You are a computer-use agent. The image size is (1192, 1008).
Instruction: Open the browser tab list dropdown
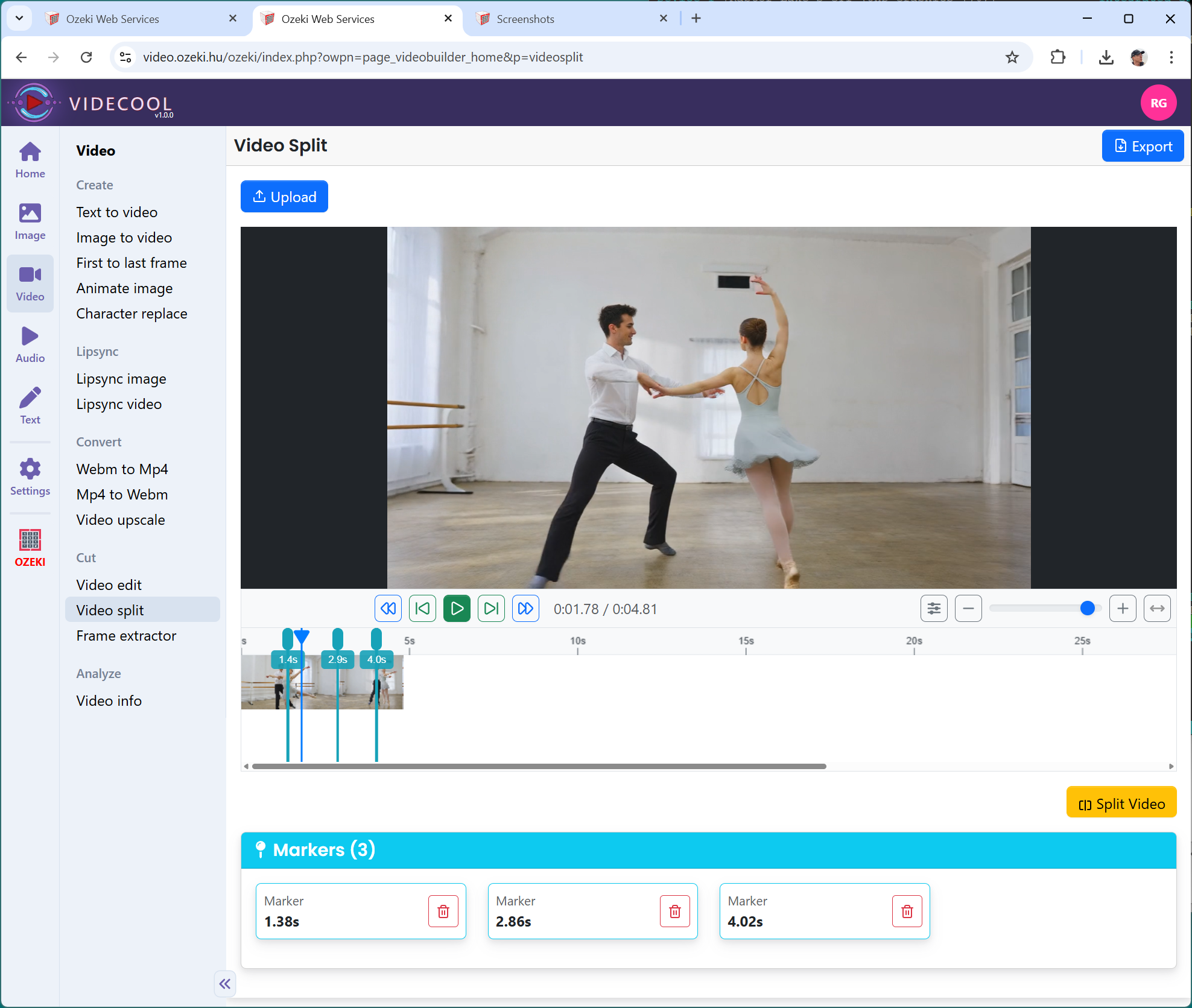[19, 18]
